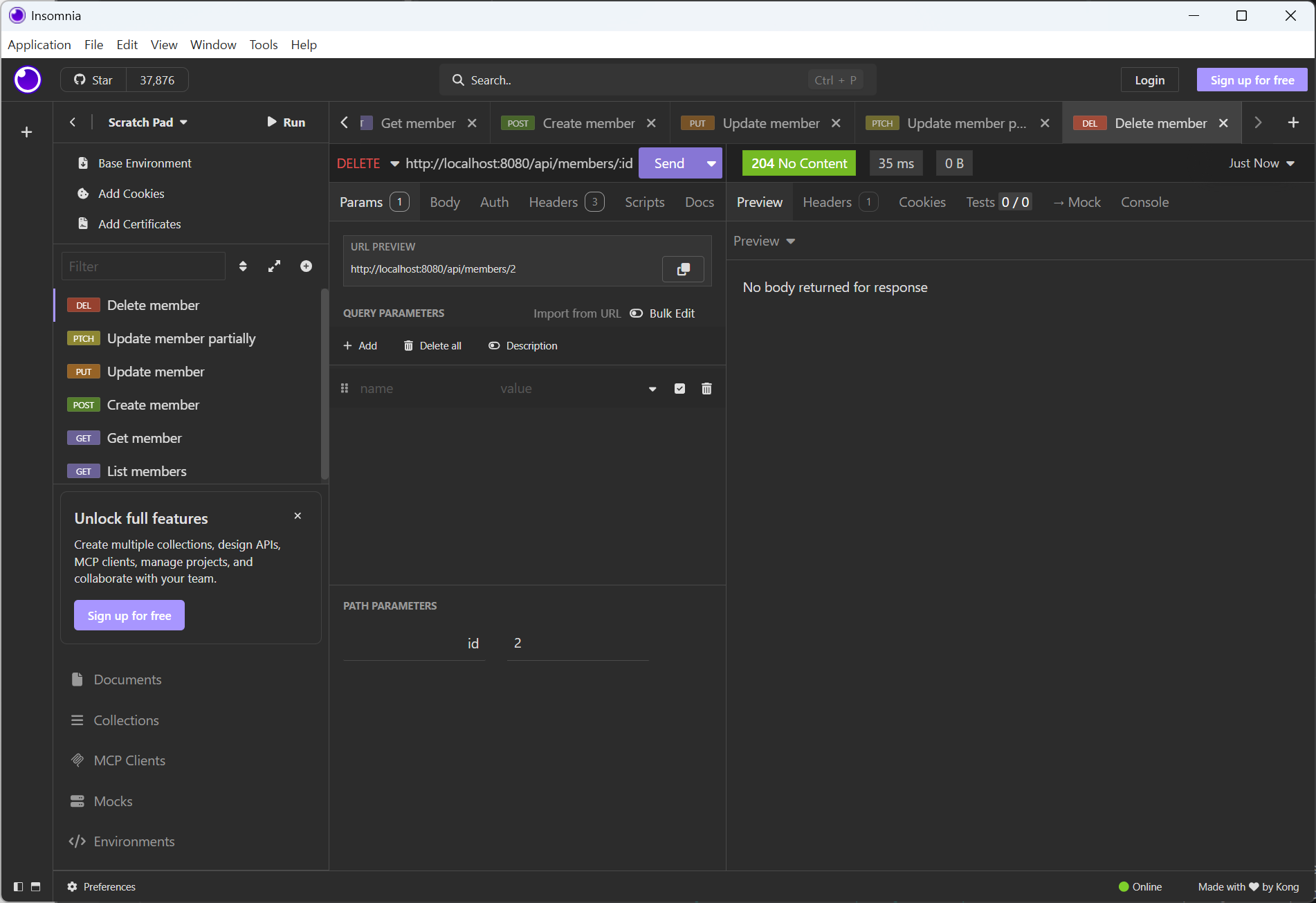Click the GitHub Star button
Image resolution: width=1316 pixels, height=903 pixels.
(x=93, y=80)
